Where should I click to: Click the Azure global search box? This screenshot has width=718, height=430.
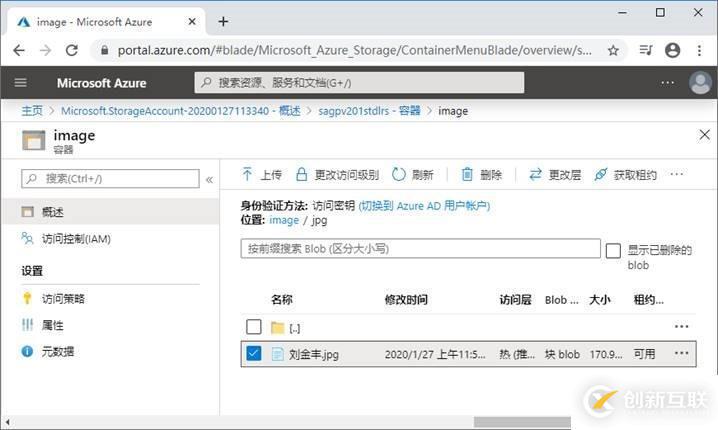pyautogui.click(x=359, y=83)
